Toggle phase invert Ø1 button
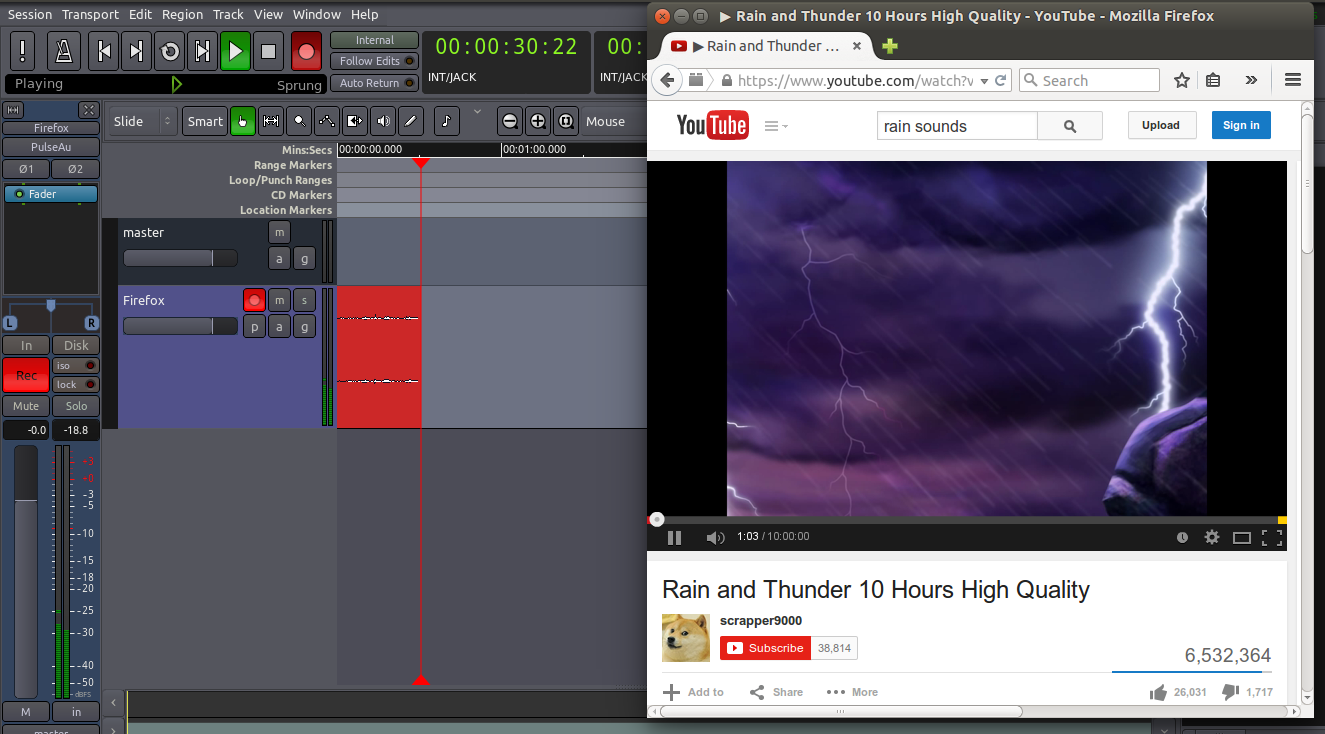1325x734 pixels. [x=26, y=169]
